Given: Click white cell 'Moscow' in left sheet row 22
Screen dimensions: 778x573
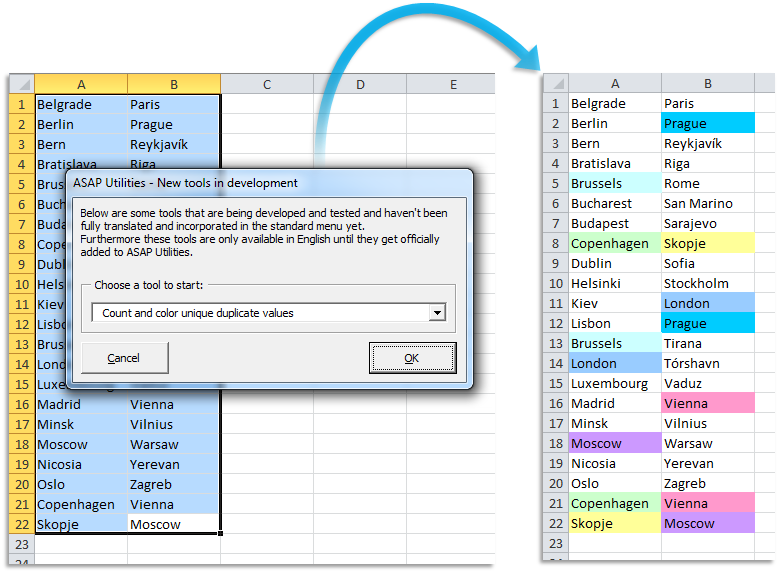Looking at the screenshot, I should pyautogui.click(x=174, y=524).
